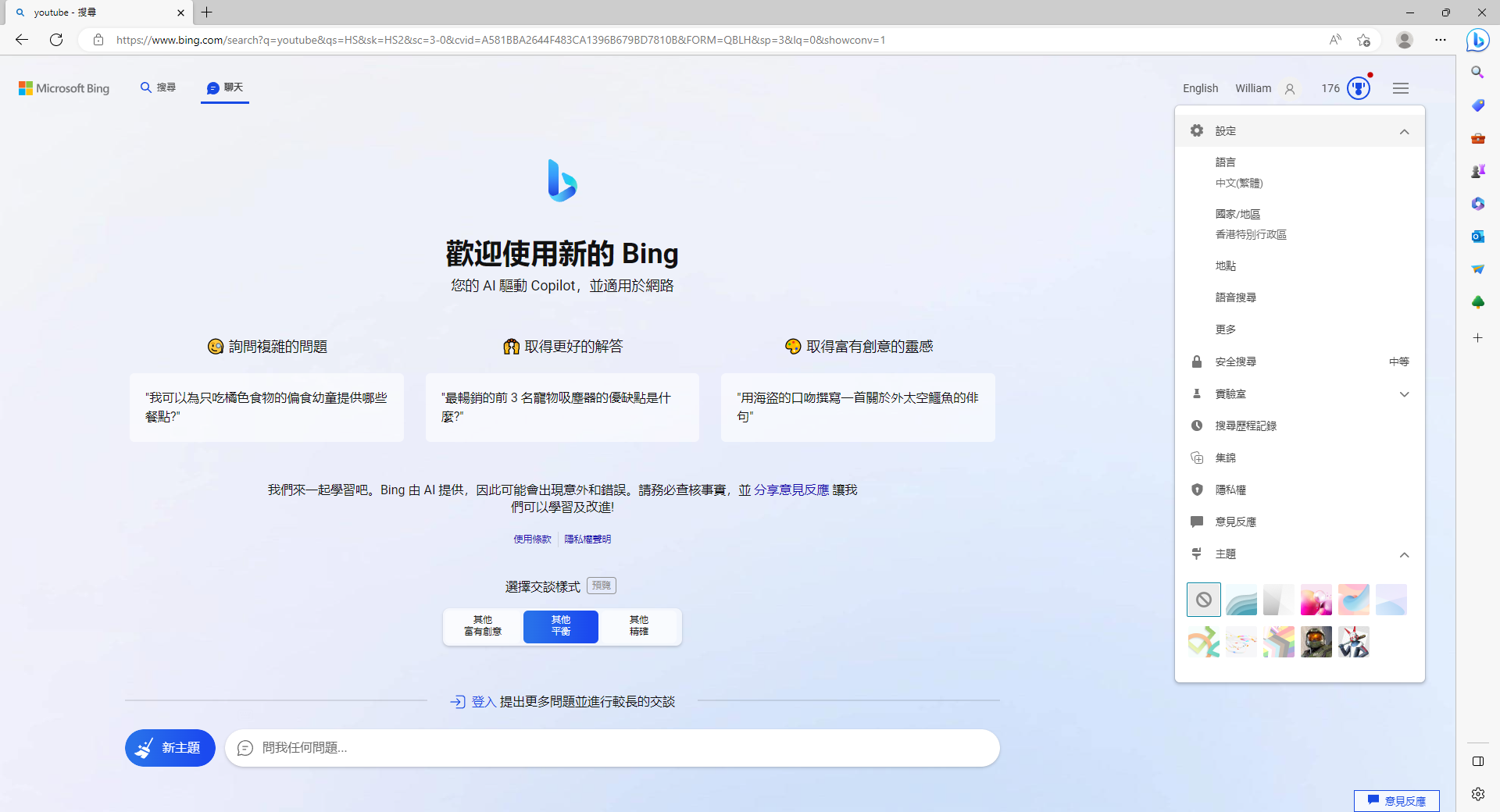The height and width of the screenshot is (812, 1500).
Task: Open the Microsoft 365 sidebar icon
Action: (1477, 204)
